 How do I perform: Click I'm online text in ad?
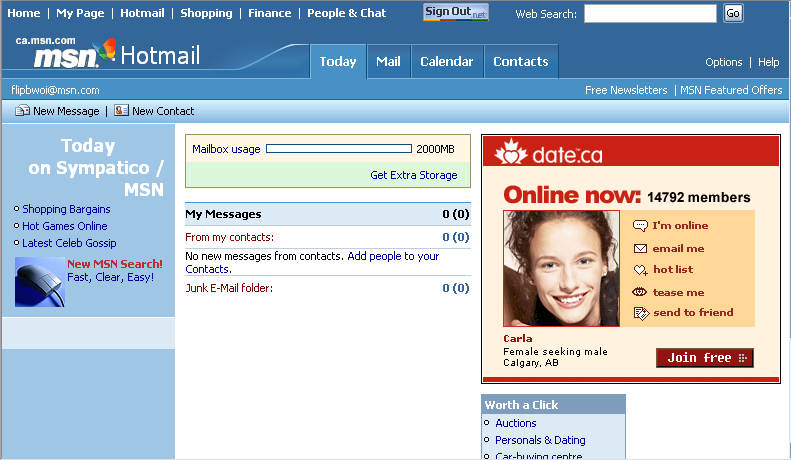click(681, 225)
